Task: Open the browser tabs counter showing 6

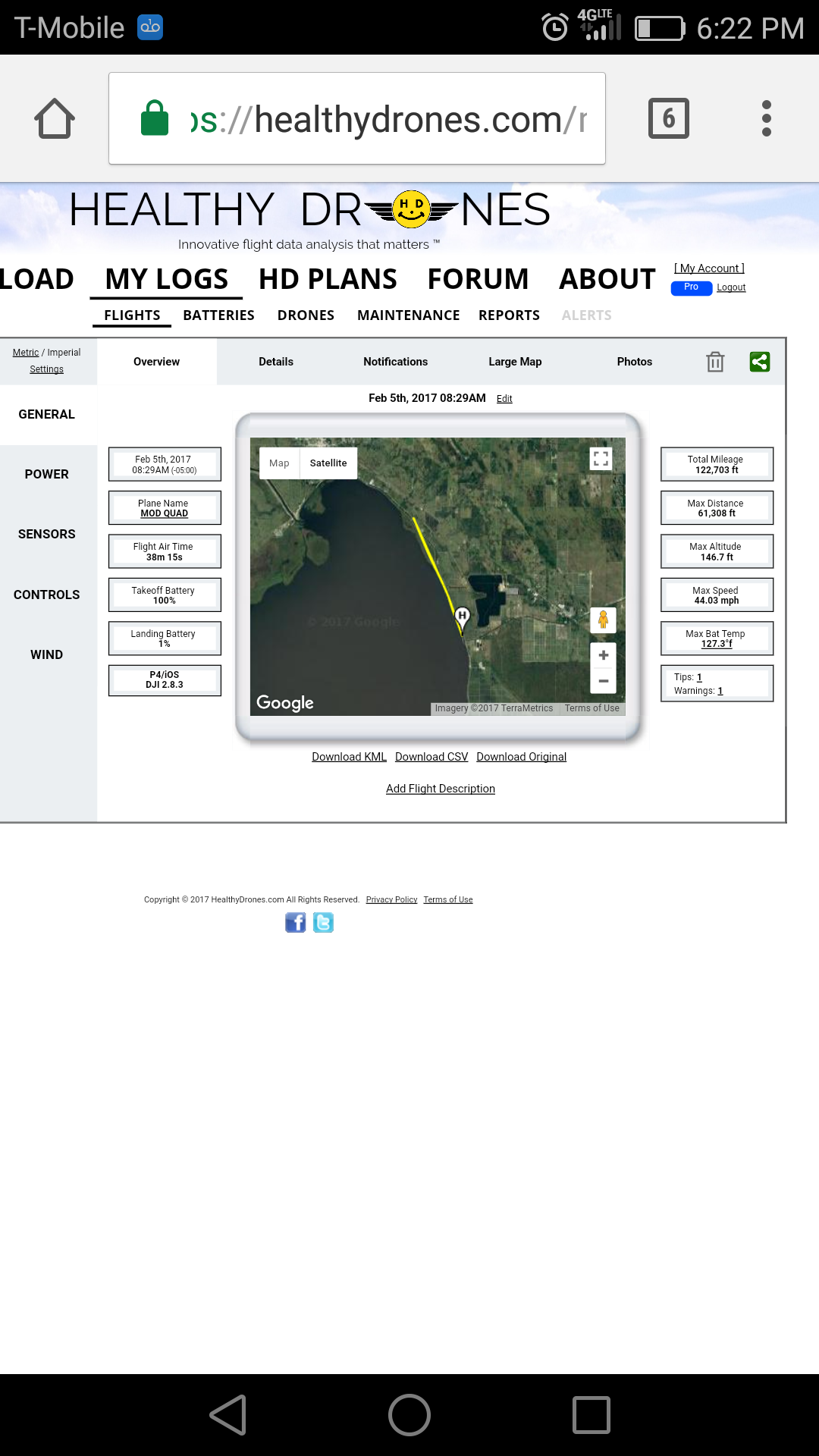Action: 669,118
